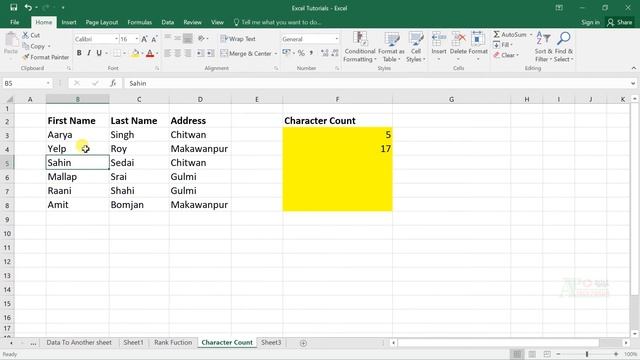The width and height of the screenshot is (640, 360).
Task: Click the Undo arrow icon
Action: [28, 7]
